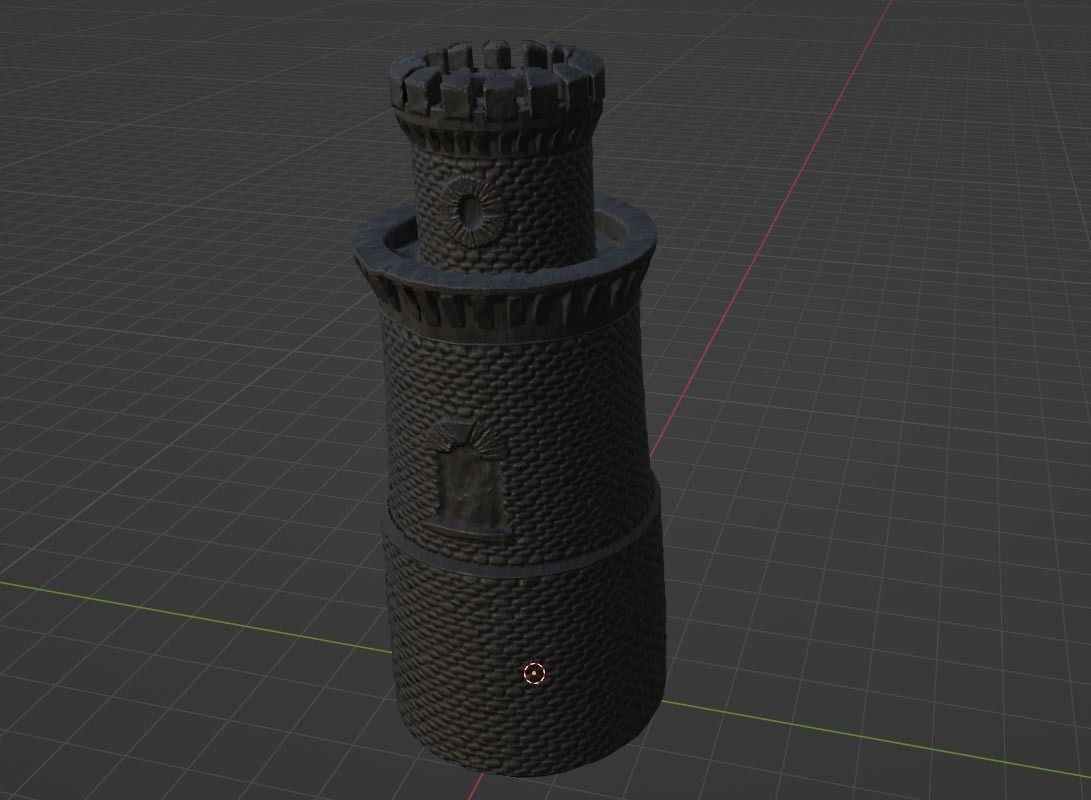Click the 3D cursor on the tower base
Screen dimensions: 1091x800
534,673
